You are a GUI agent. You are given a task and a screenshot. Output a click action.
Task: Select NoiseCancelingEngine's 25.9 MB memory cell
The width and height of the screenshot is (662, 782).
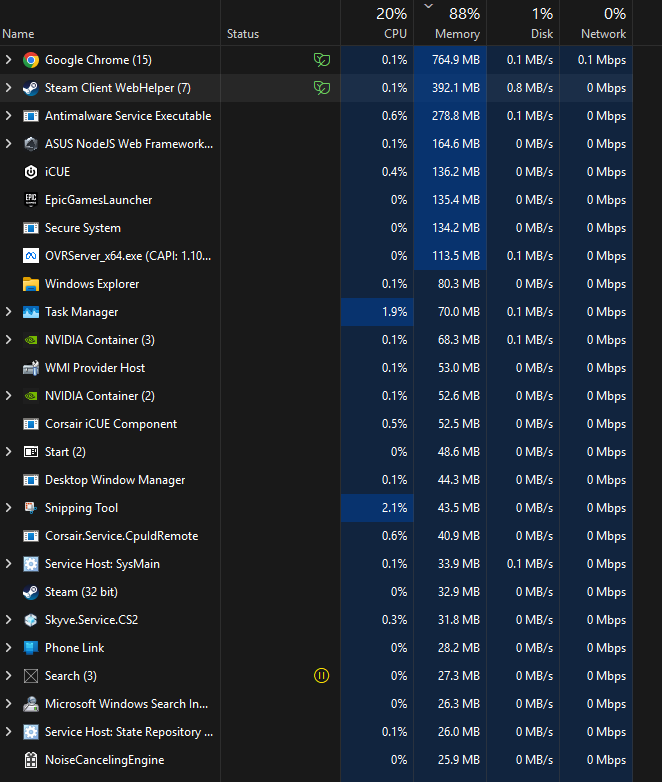[x=450, y=760]
